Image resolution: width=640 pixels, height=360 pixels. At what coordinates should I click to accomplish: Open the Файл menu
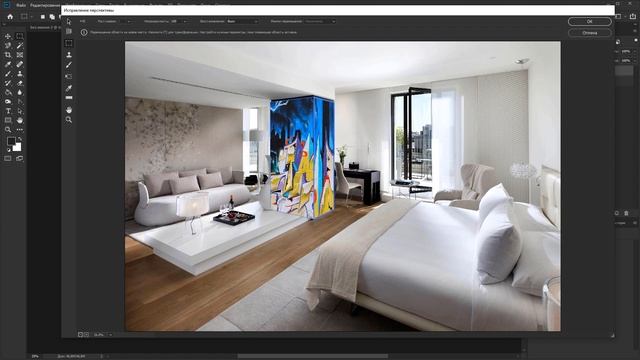click(x=21, y=5)
